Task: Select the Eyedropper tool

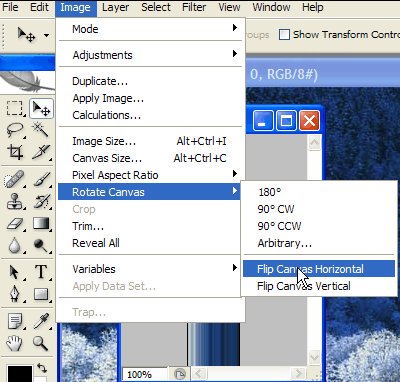Action: [41, 321]
